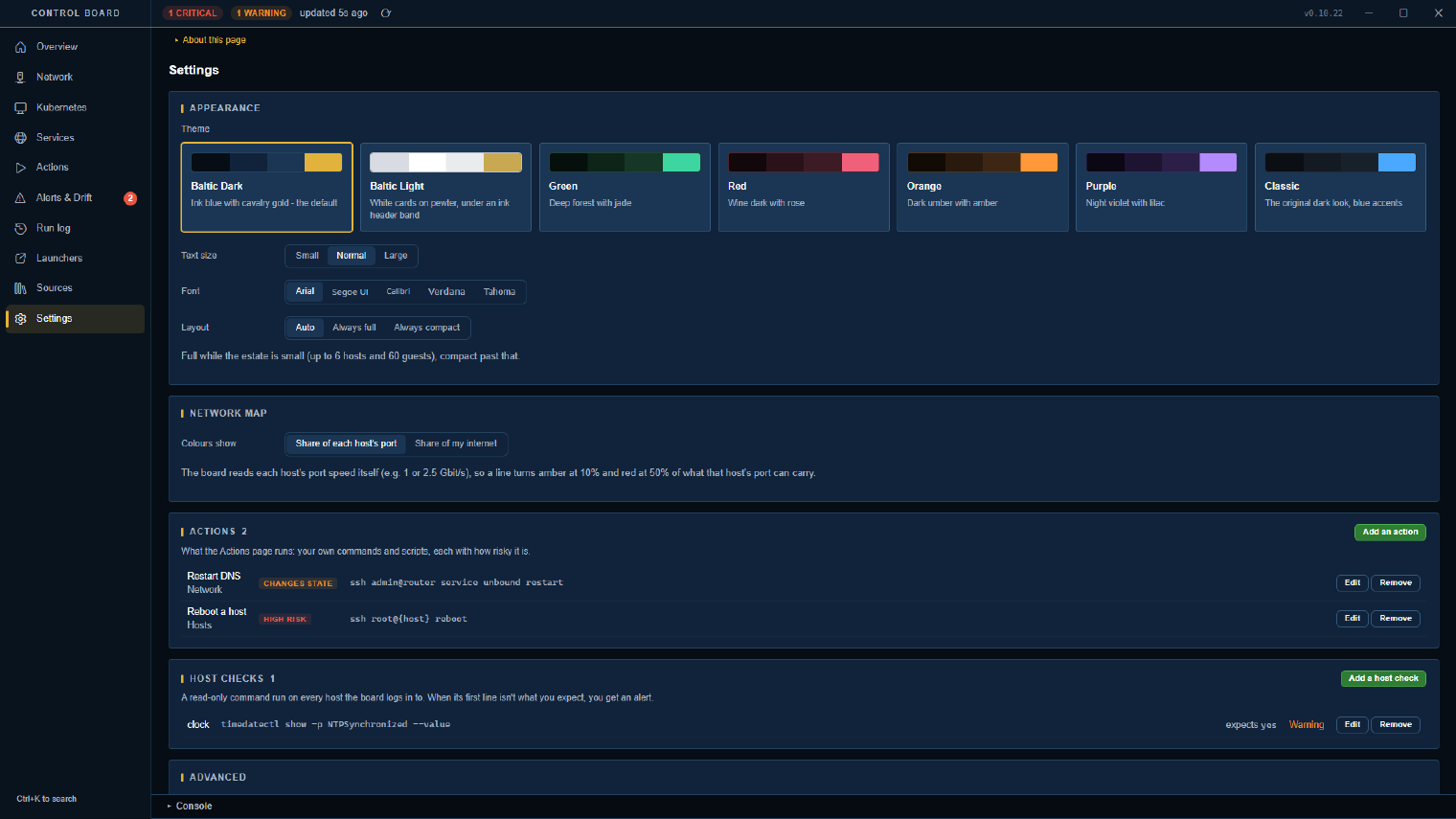
Task: Open the Kubernetes sidebar icon
Action: click(20, 108)
